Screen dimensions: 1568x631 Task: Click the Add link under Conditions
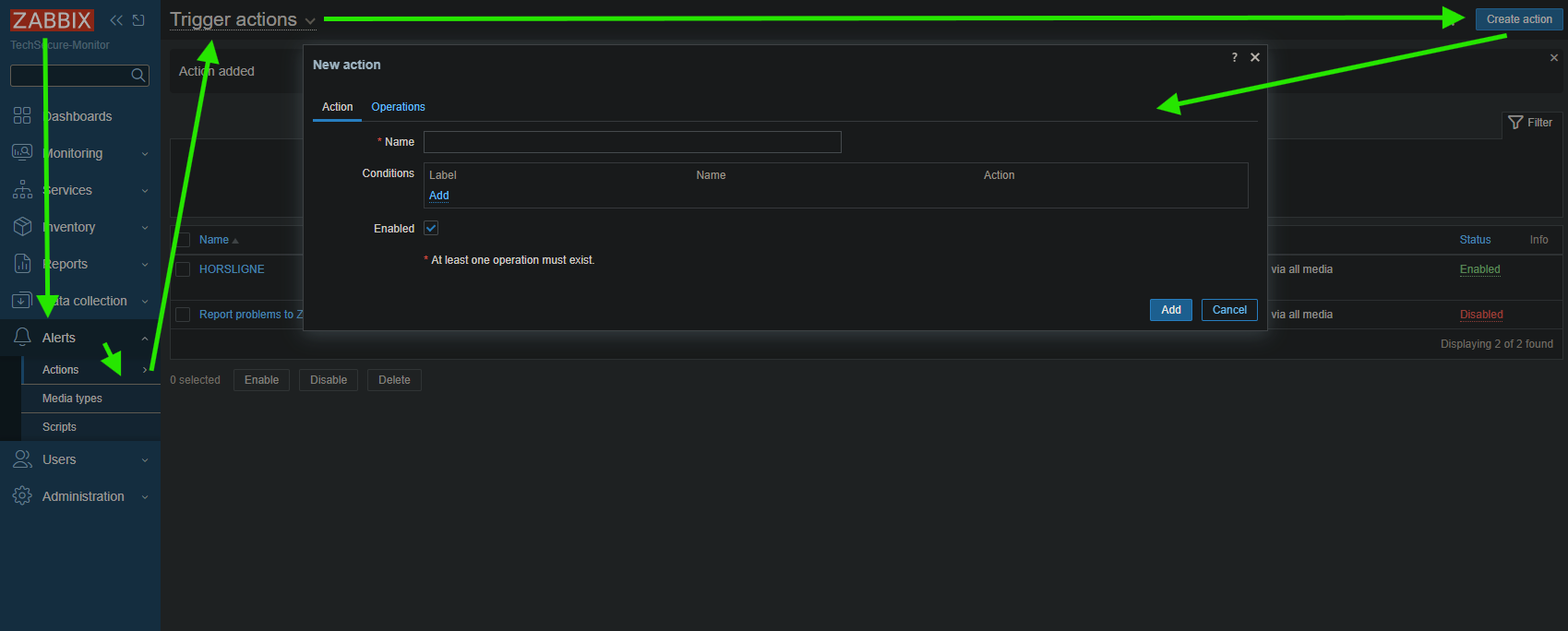pyautogui.click(x=438, y=196)
